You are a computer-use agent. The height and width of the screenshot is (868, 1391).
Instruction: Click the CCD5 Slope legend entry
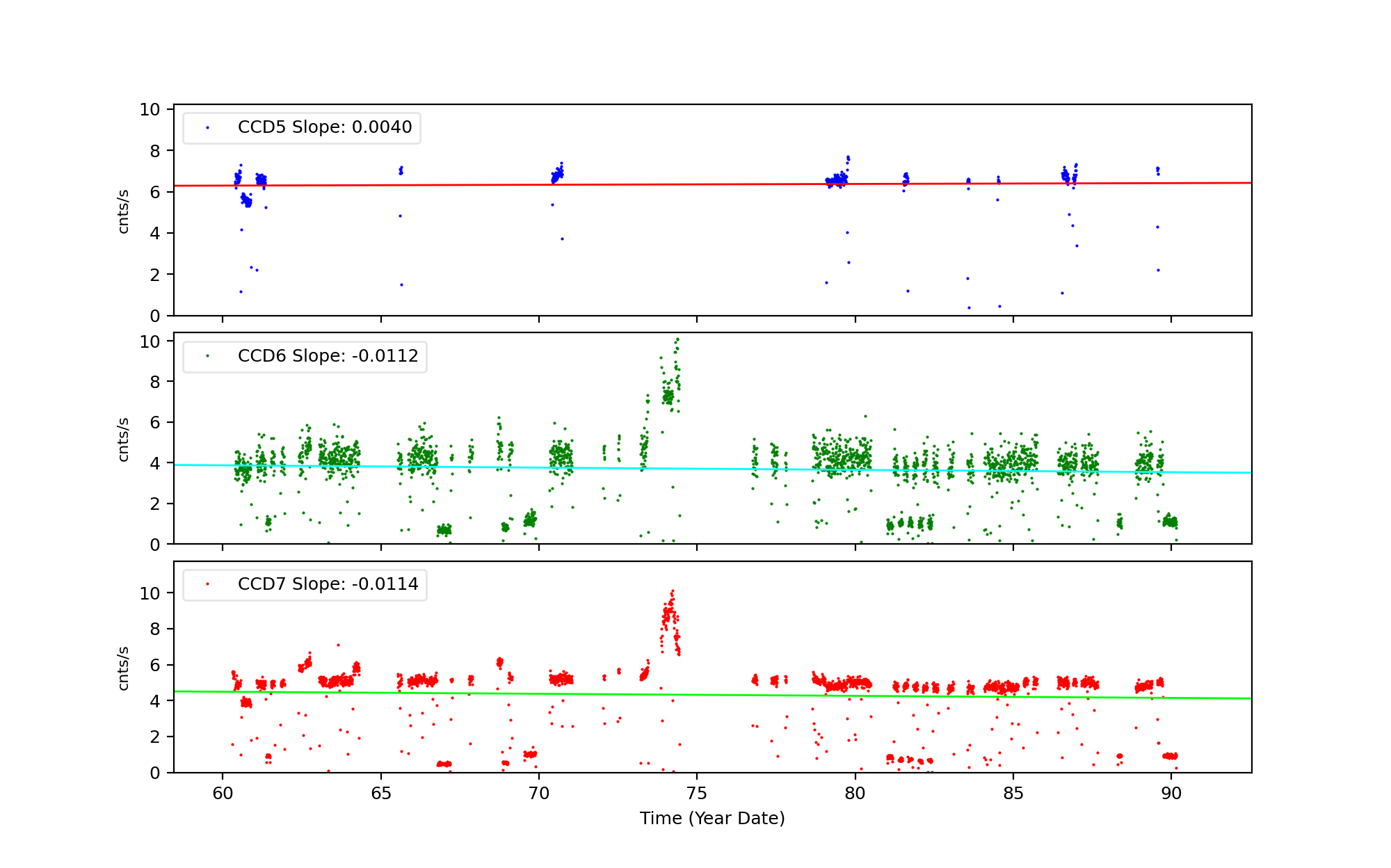coord(324,127)
